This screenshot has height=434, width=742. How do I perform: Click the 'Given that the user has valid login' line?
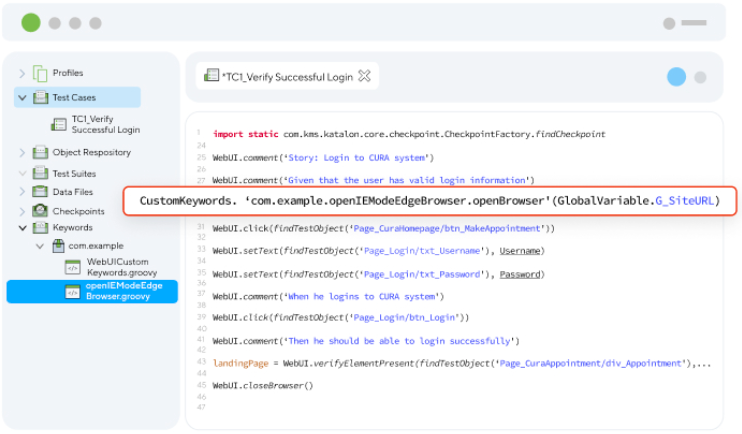pyautogui.click(x=373, y=180)
